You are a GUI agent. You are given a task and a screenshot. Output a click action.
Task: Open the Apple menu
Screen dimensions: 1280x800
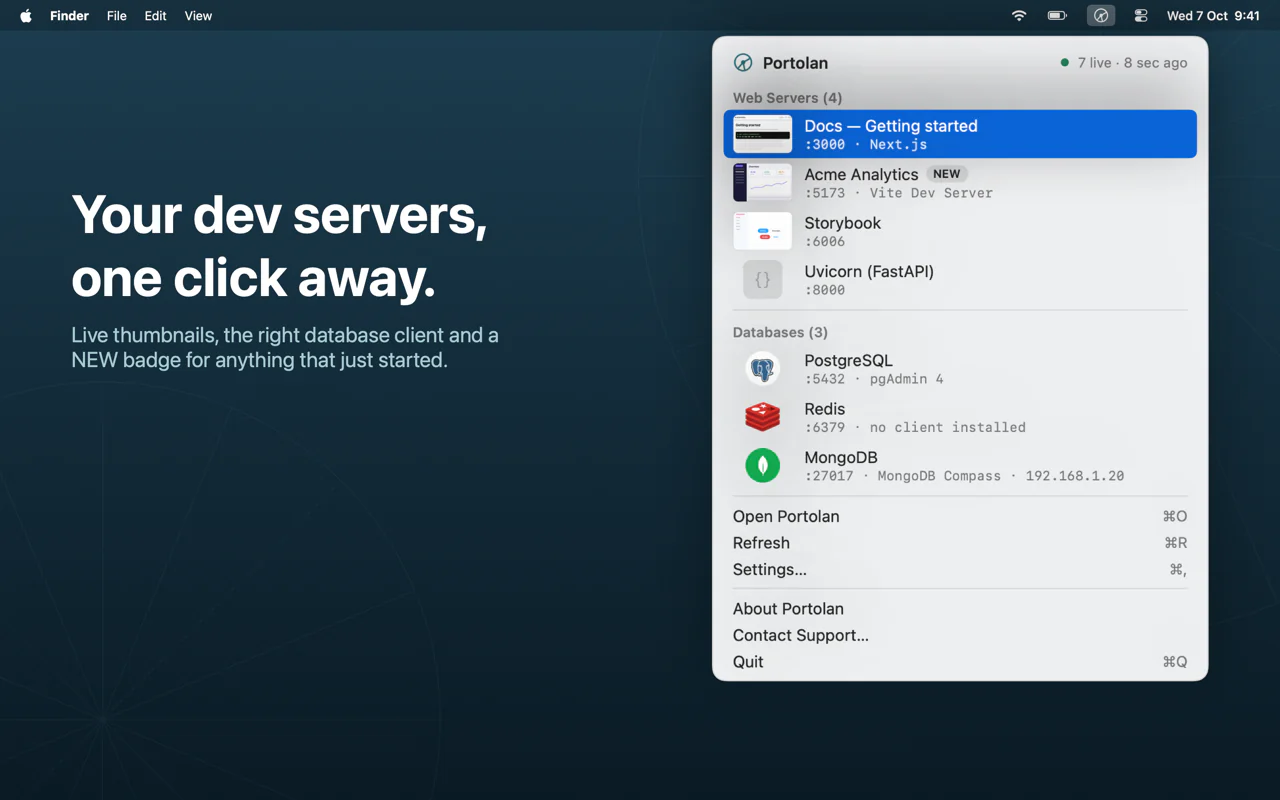pos(26,16)
